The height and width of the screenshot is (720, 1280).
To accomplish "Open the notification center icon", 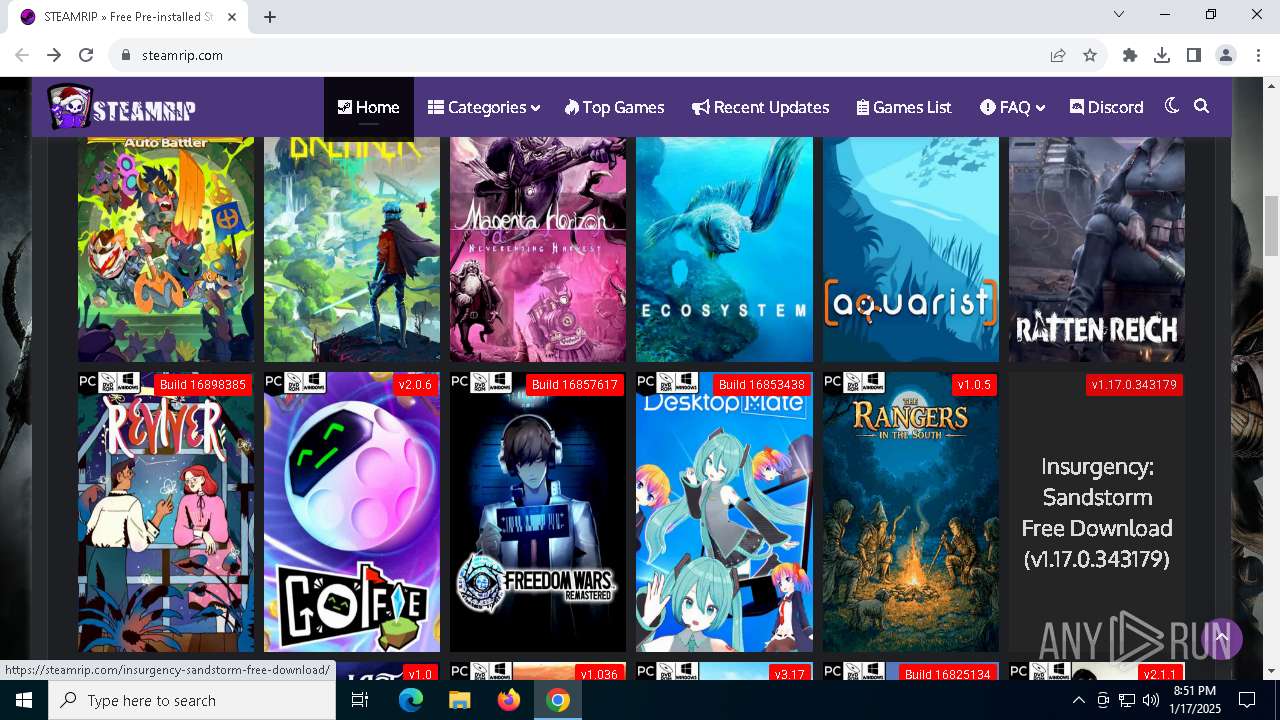I will tap(1247, 700).
